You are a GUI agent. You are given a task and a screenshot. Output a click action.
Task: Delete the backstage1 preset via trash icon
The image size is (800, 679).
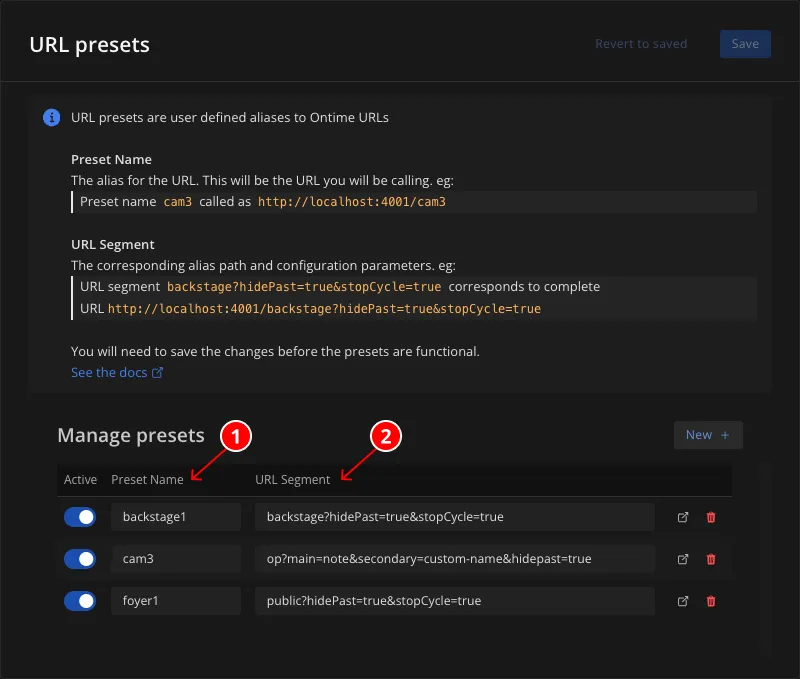point(711,517)
